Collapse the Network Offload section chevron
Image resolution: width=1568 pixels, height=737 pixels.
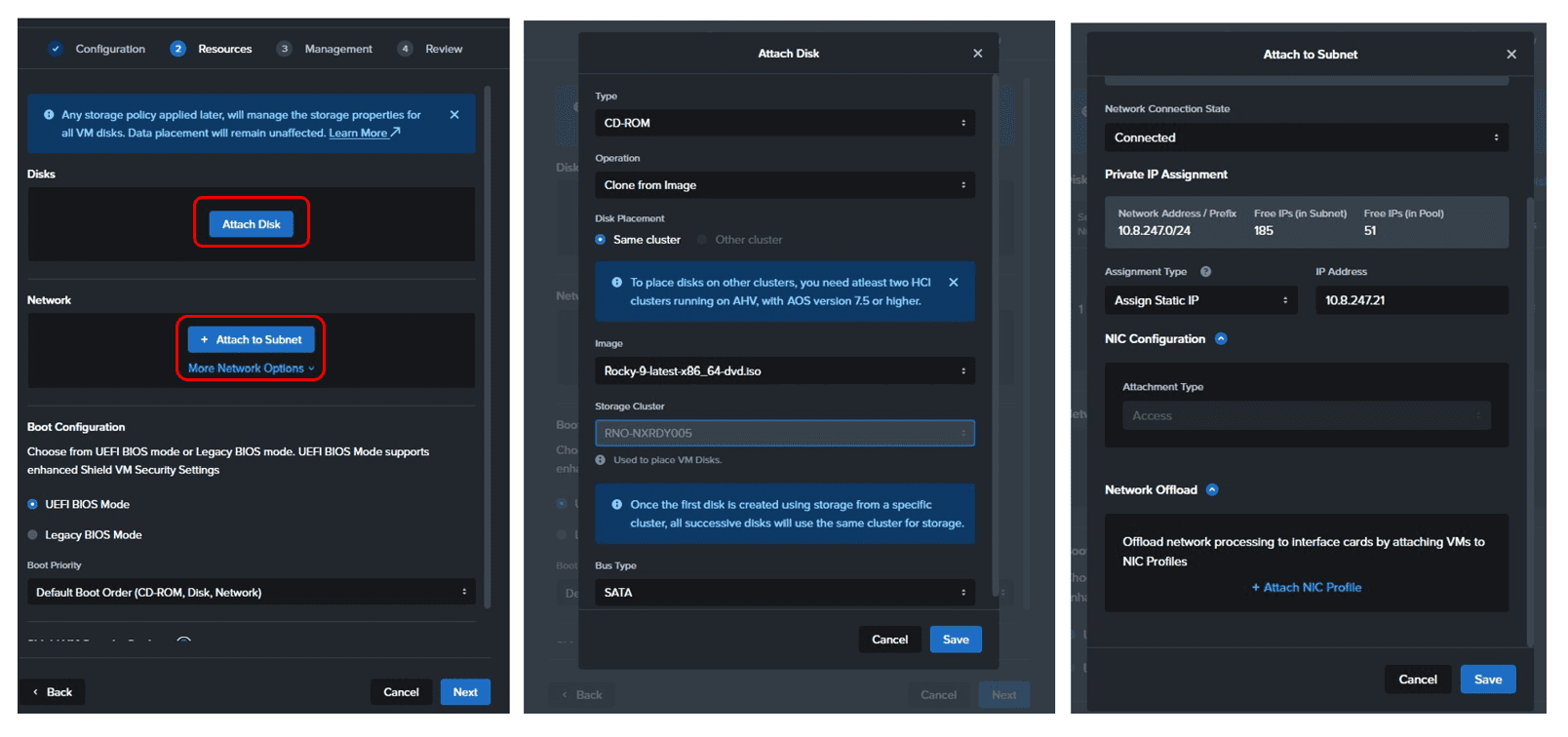[x=1212, y=490]
